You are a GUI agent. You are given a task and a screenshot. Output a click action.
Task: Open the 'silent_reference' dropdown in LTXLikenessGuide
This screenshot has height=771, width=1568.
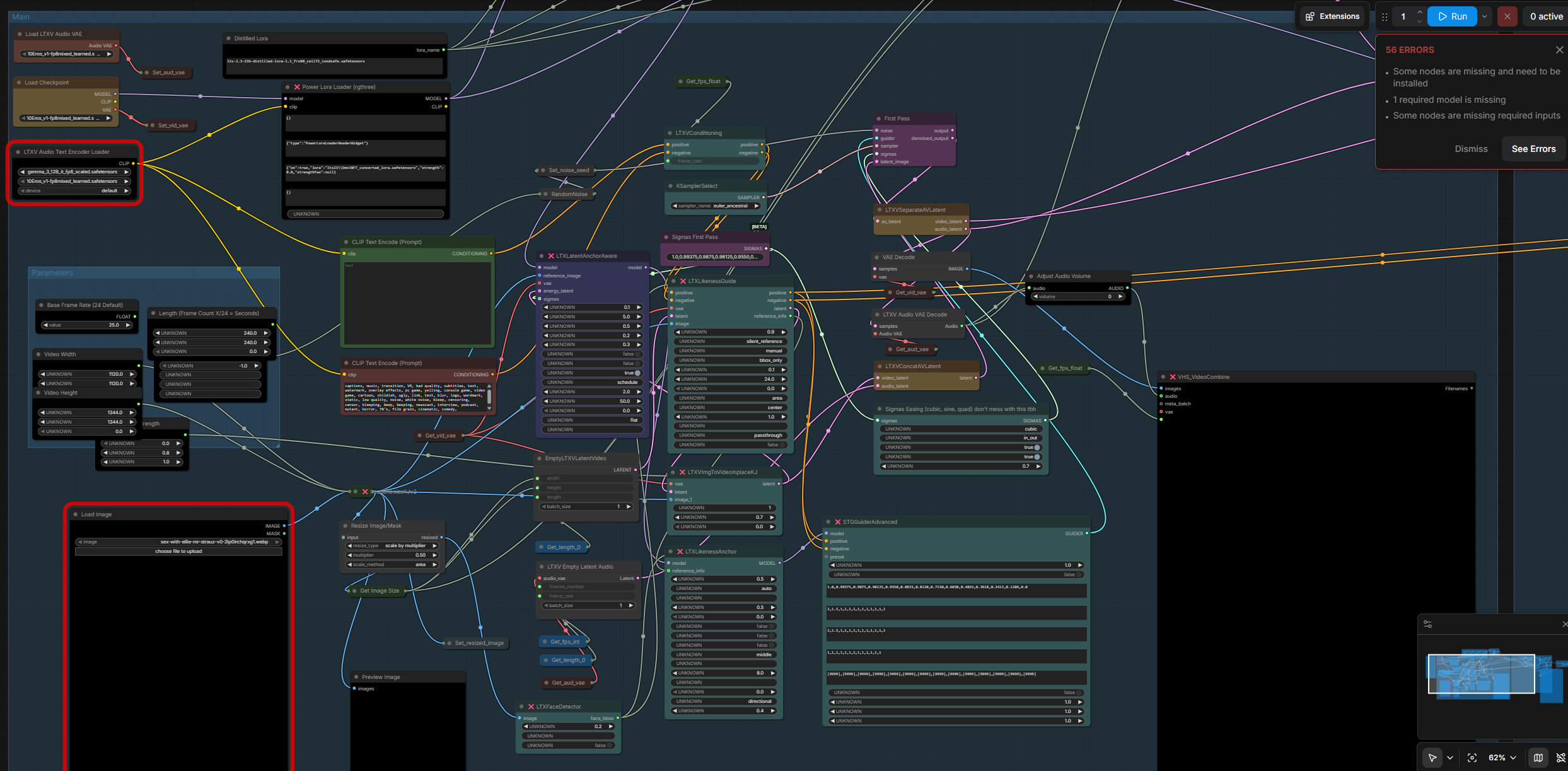pos(731,342)
